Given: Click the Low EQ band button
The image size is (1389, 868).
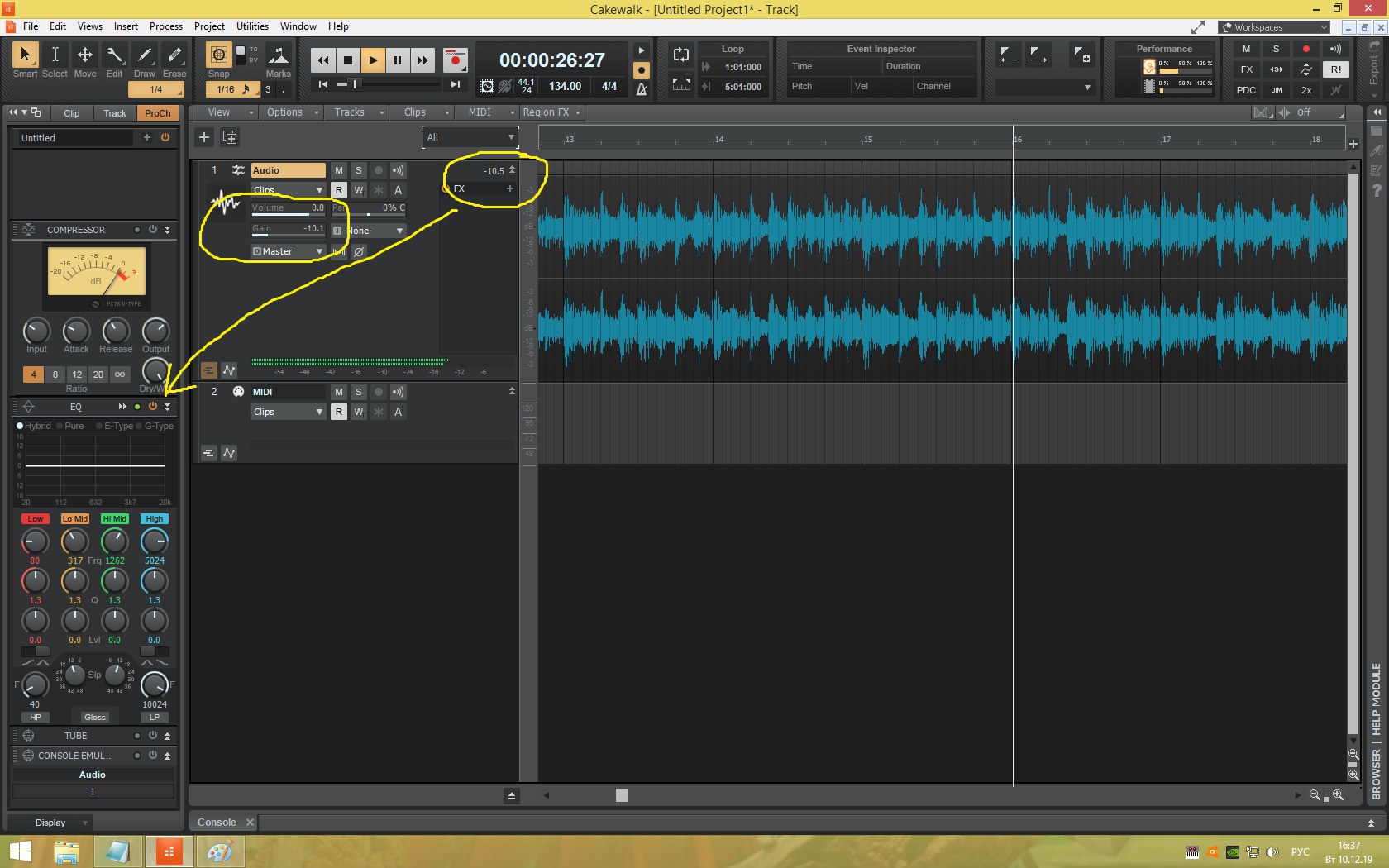Looking at the screenshot, I should (x=35, y=519).
